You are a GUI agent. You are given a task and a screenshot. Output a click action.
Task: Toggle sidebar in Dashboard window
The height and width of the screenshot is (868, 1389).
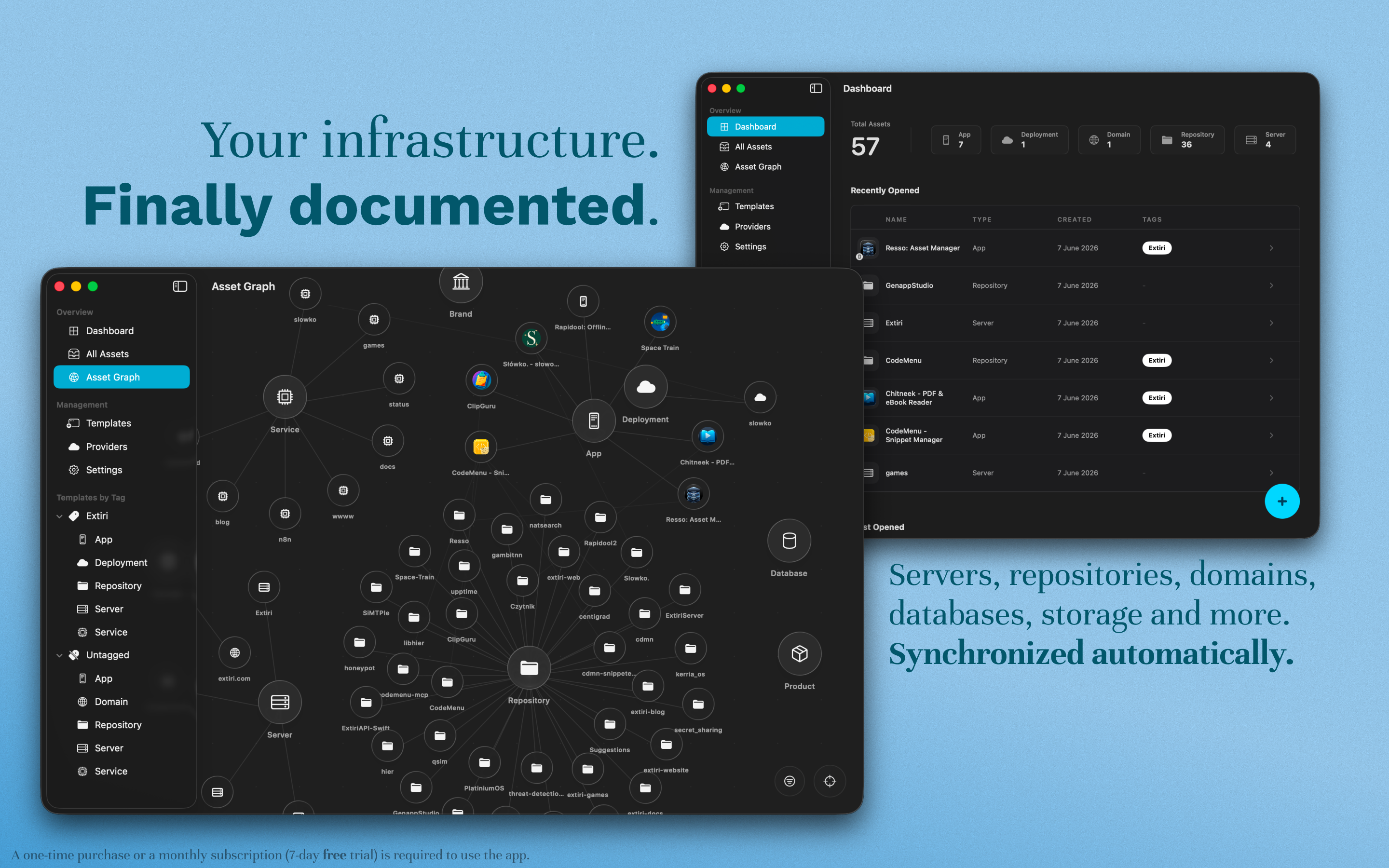(x=816, y=88)
